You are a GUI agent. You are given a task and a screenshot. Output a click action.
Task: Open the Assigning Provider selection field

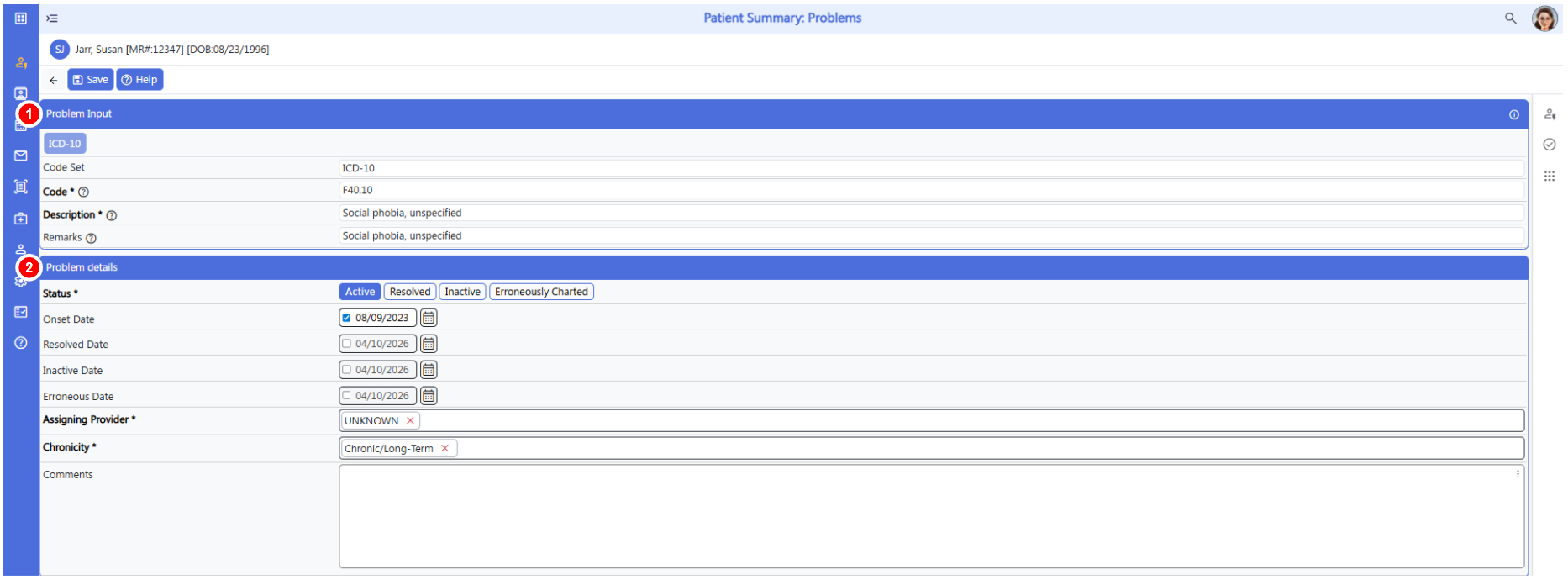[931, 421]
